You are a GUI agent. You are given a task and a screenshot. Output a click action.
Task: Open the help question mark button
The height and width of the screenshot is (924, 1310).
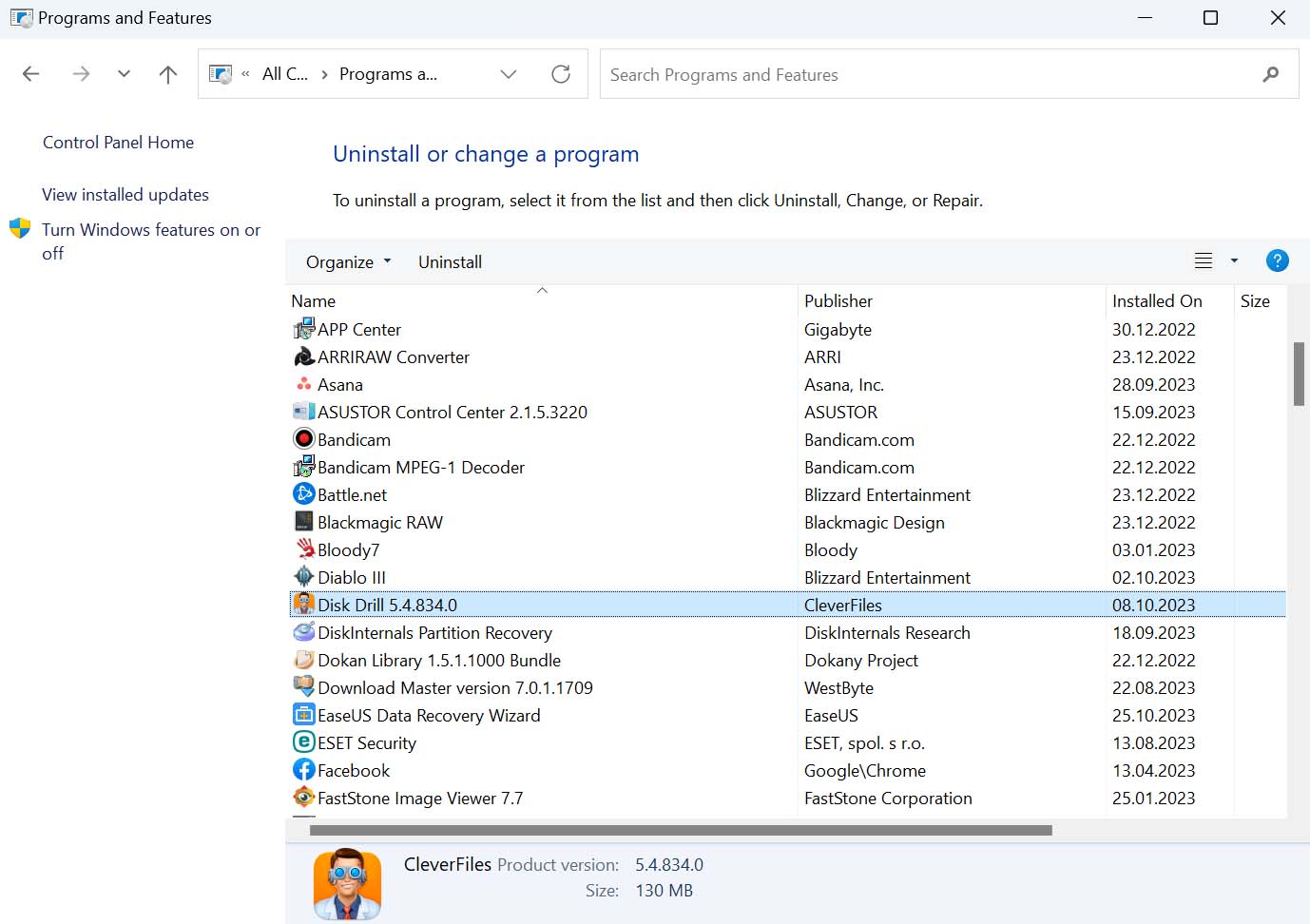coord(1277,260)
